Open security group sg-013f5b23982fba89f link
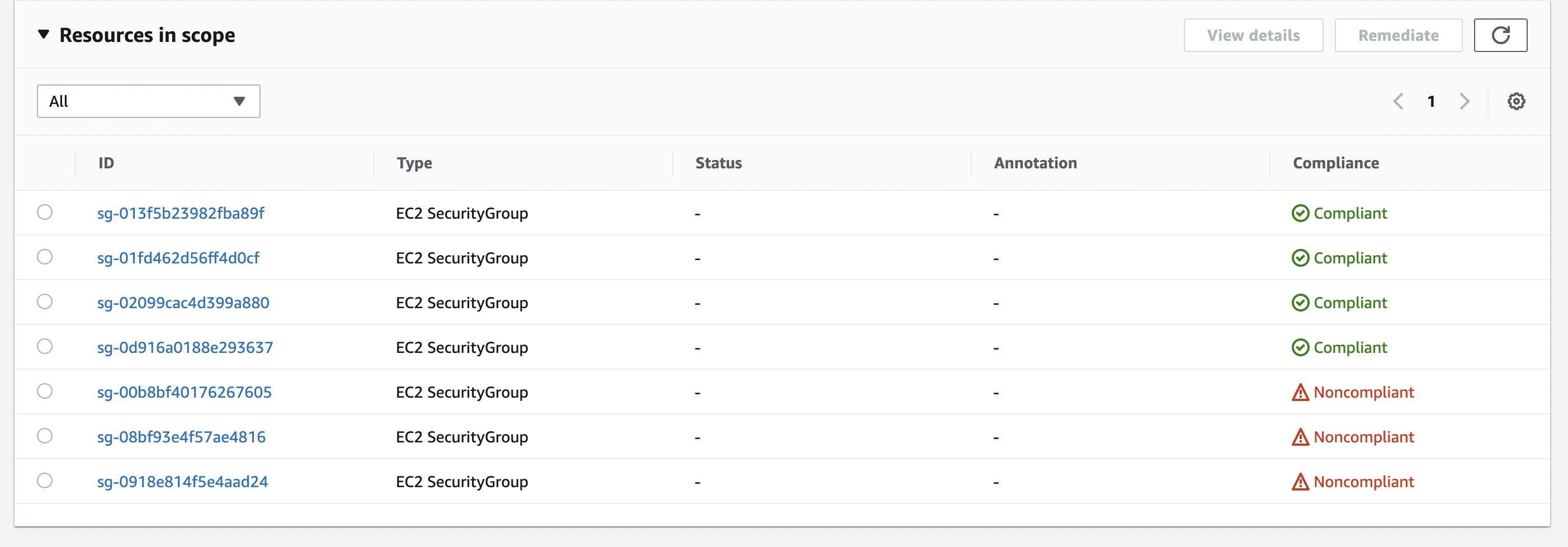This screenshot has width=1568, height=547. point(181,213)
